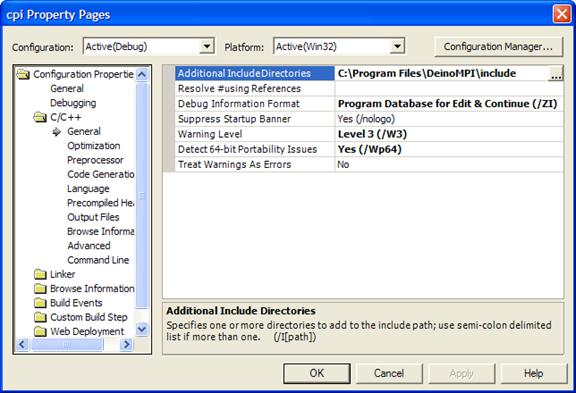The width and height of the screenshot is (576, 393).
Task: Click the Apply button
Action: (x=461, y=374)
